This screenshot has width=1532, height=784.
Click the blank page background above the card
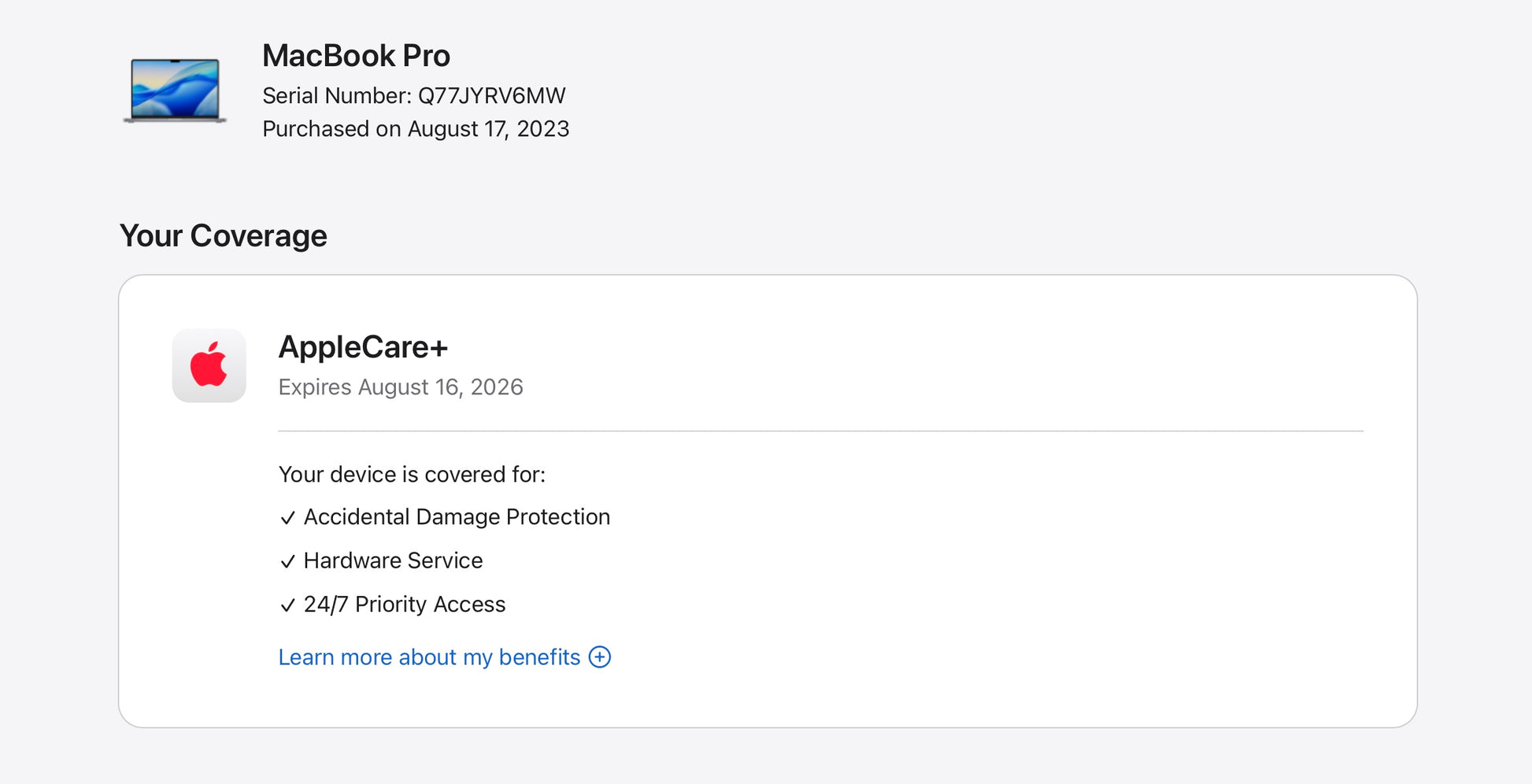click(945, 157)
